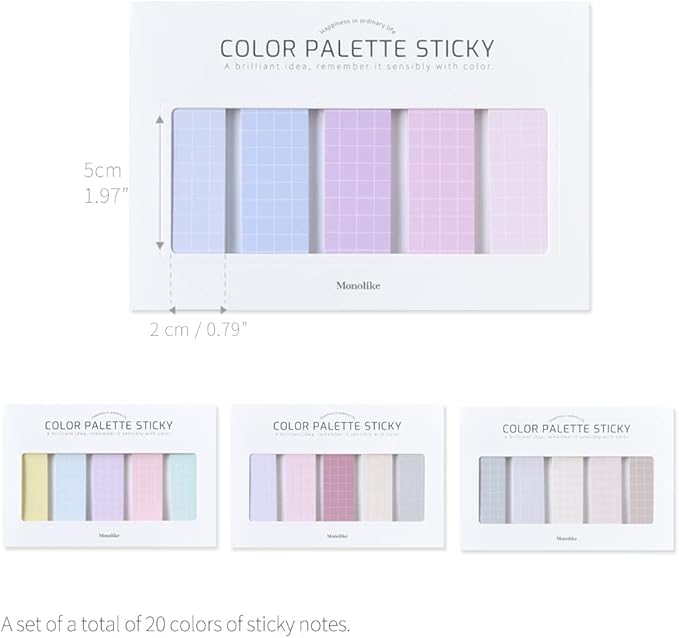The height and width of the screenshot is (638, 679).
Task: Click the rightmost pale pink note in large pack
Action: [x=519, y=180]
